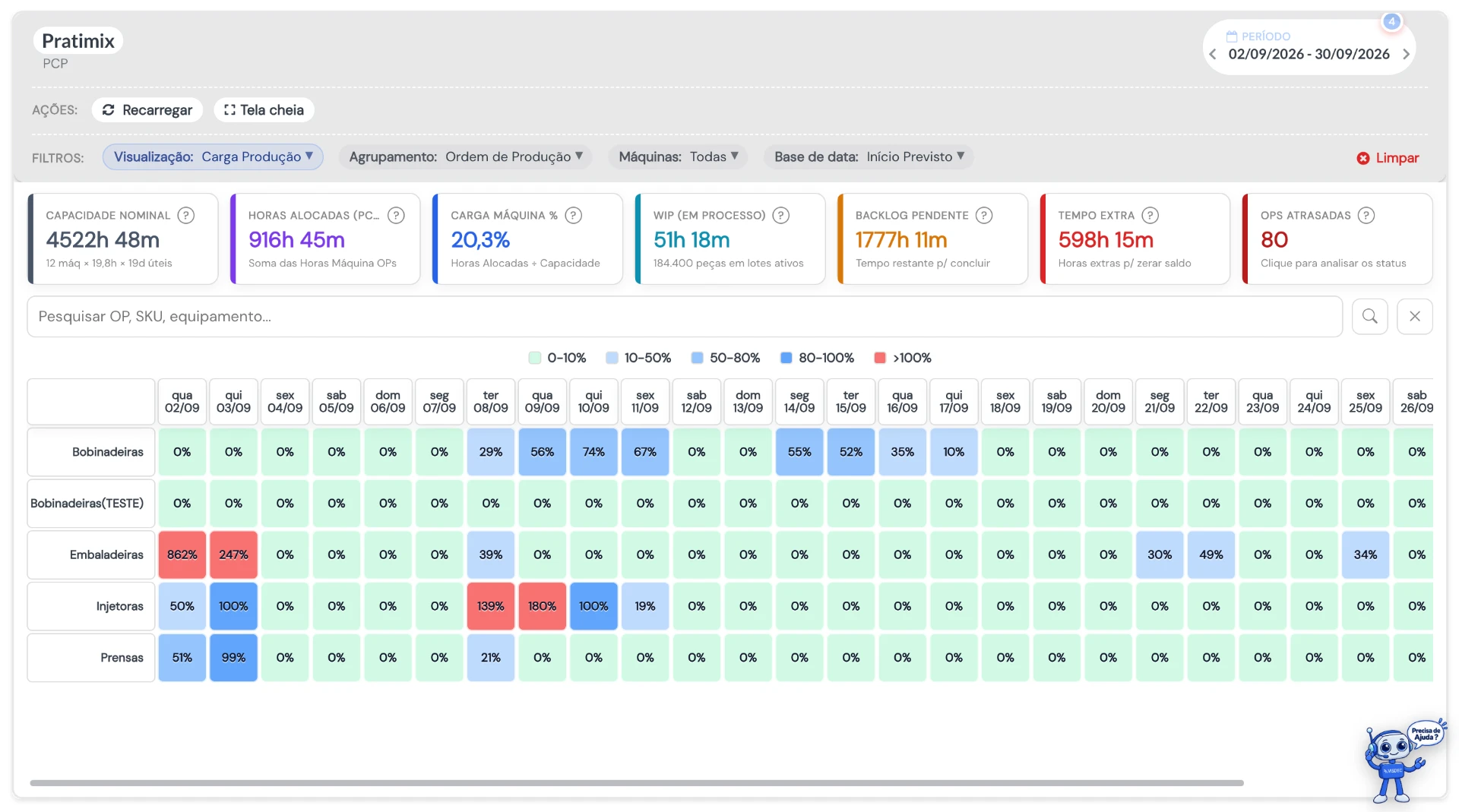Click the horizontal scrollbar under the table

pos(637,782)
